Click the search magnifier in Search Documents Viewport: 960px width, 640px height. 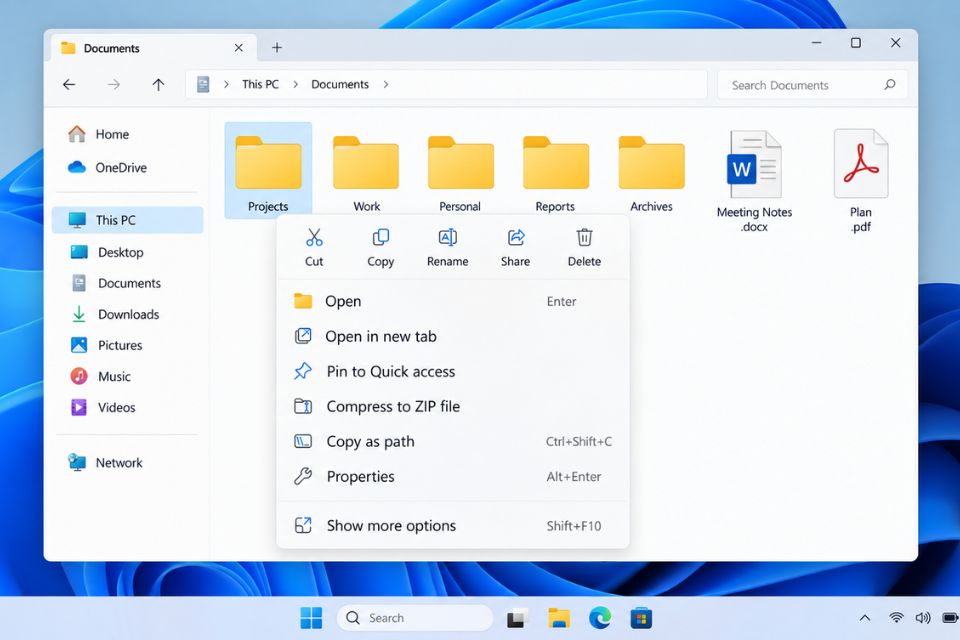[890, 85]
